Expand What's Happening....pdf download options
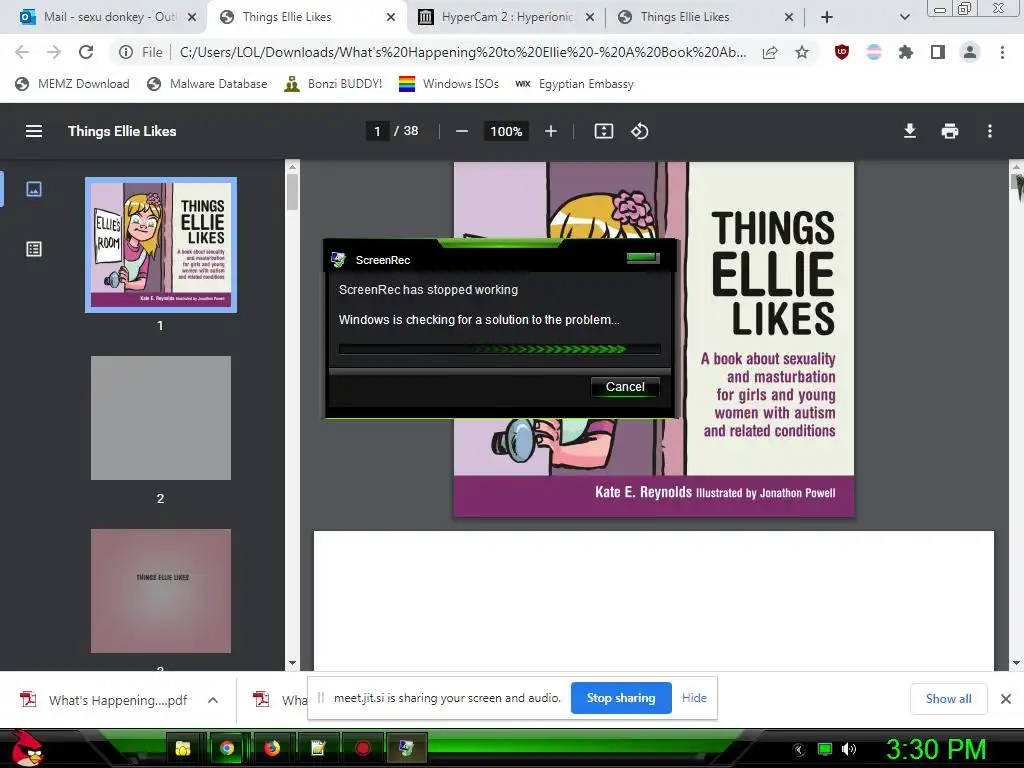The width and height of the screenshot is (1024, 768). (x=213, y=700)
